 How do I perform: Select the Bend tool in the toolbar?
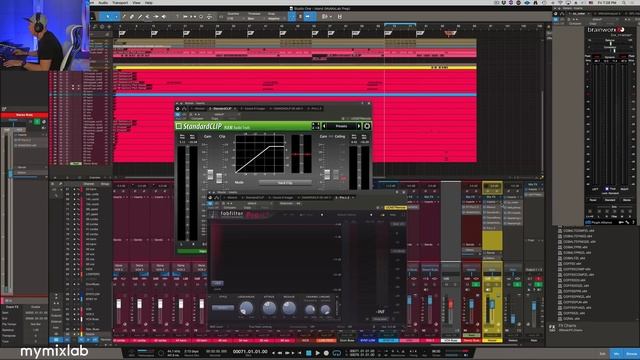pyautogui.click(x=156, y=17)
